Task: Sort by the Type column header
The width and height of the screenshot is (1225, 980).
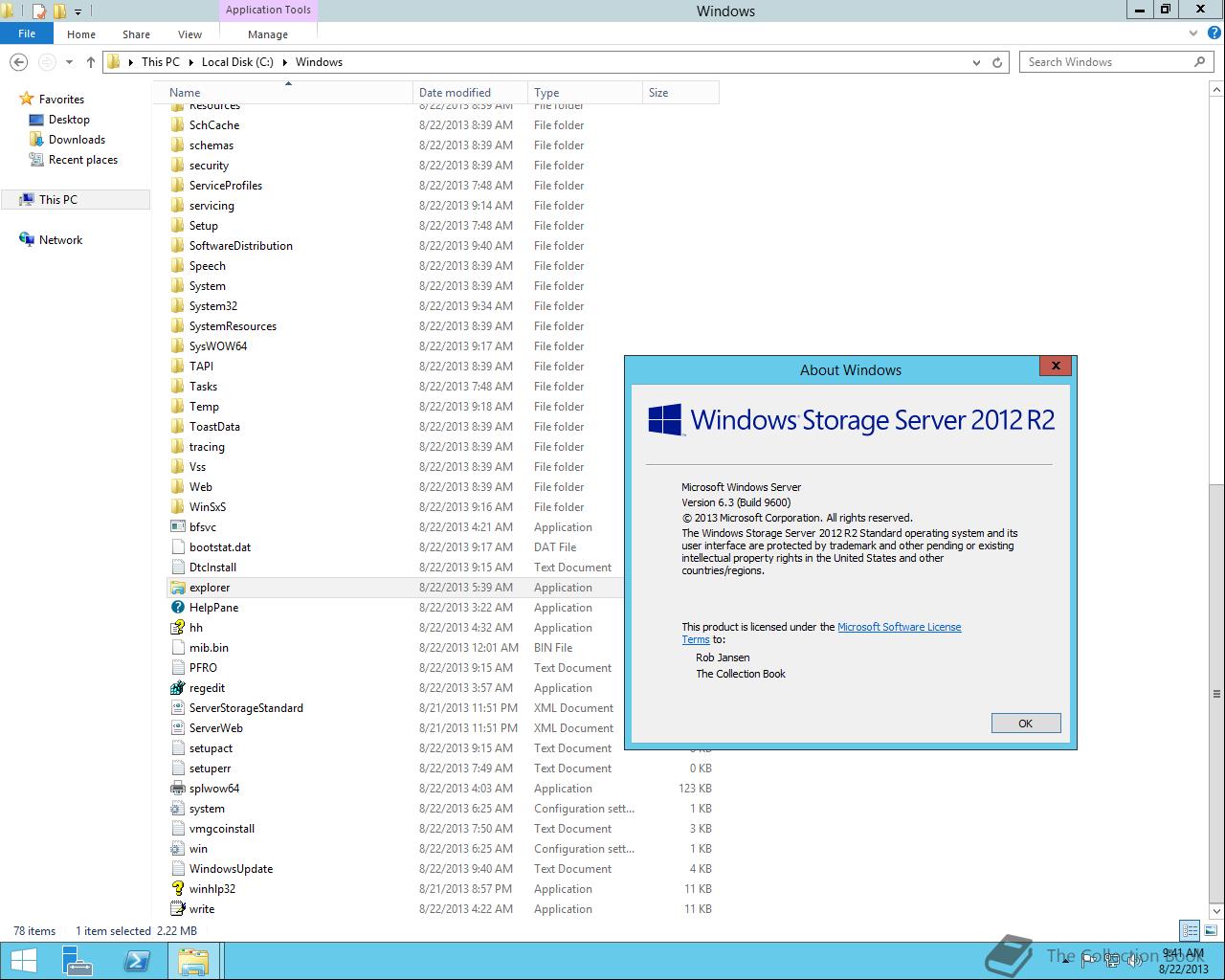Action: [x=585, y=93]
